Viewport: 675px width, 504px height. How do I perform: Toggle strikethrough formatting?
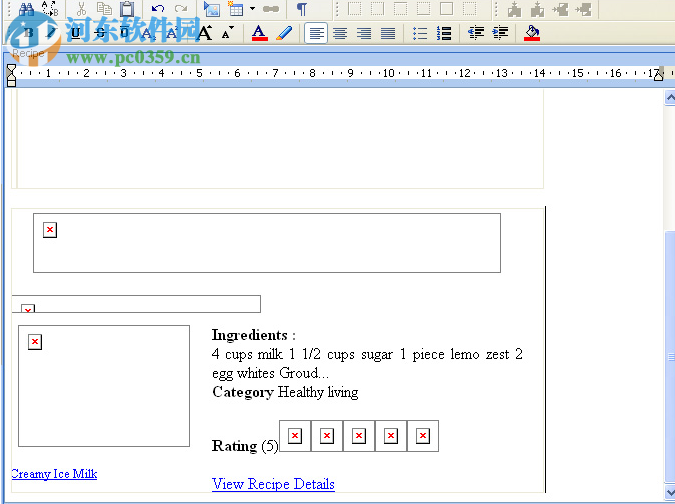(x=100, y=33)
